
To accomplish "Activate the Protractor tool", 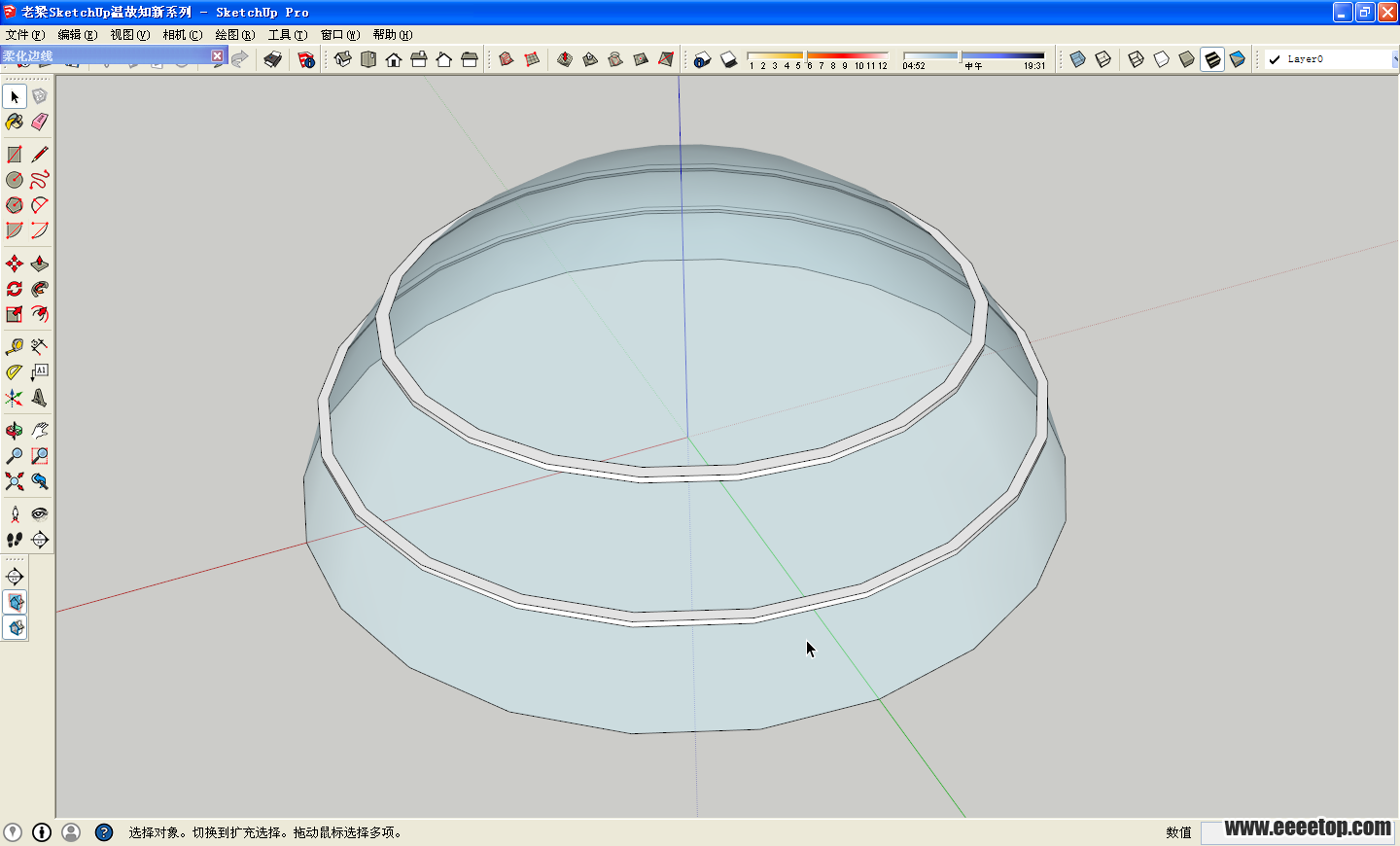I will [15, 372].
